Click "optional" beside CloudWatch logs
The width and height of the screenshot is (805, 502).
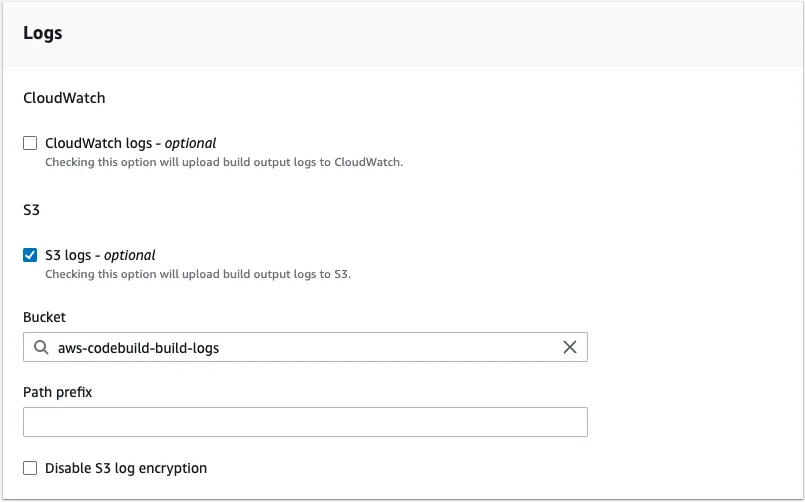pyautogui.click(x=191, y=143)
